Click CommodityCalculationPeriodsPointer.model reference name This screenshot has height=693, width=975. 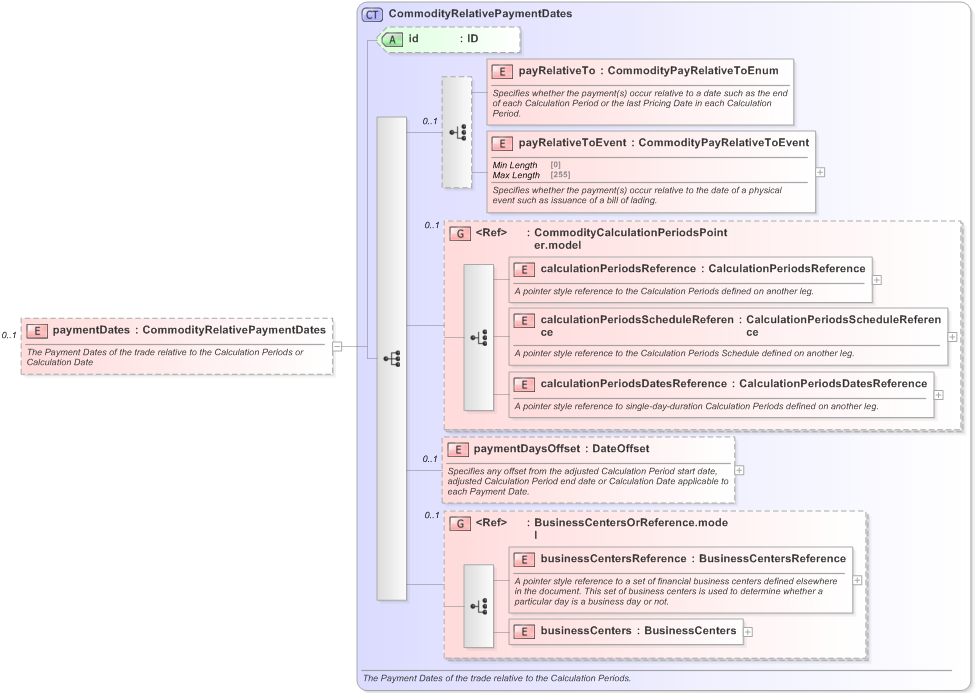[631, 239]
